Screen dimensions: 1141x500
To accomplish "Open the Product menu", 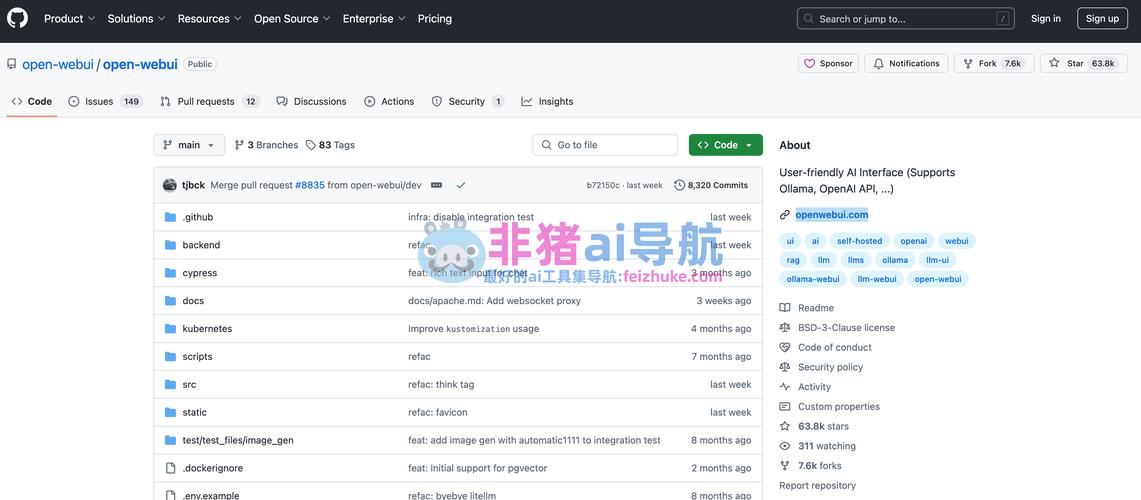I will click(69, 19).
